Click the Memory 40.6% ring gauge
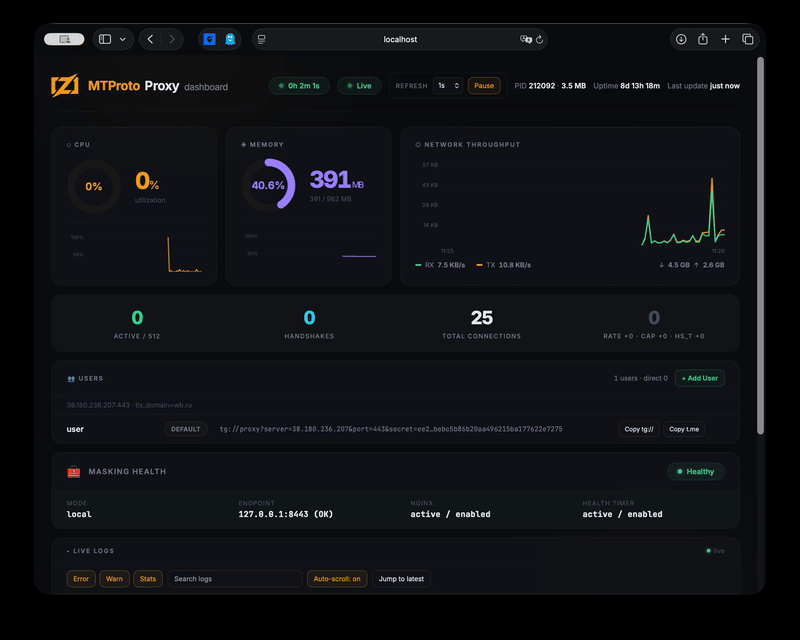Screen dimensions: 800x640 pyautogui.click(x=268, y=185)
